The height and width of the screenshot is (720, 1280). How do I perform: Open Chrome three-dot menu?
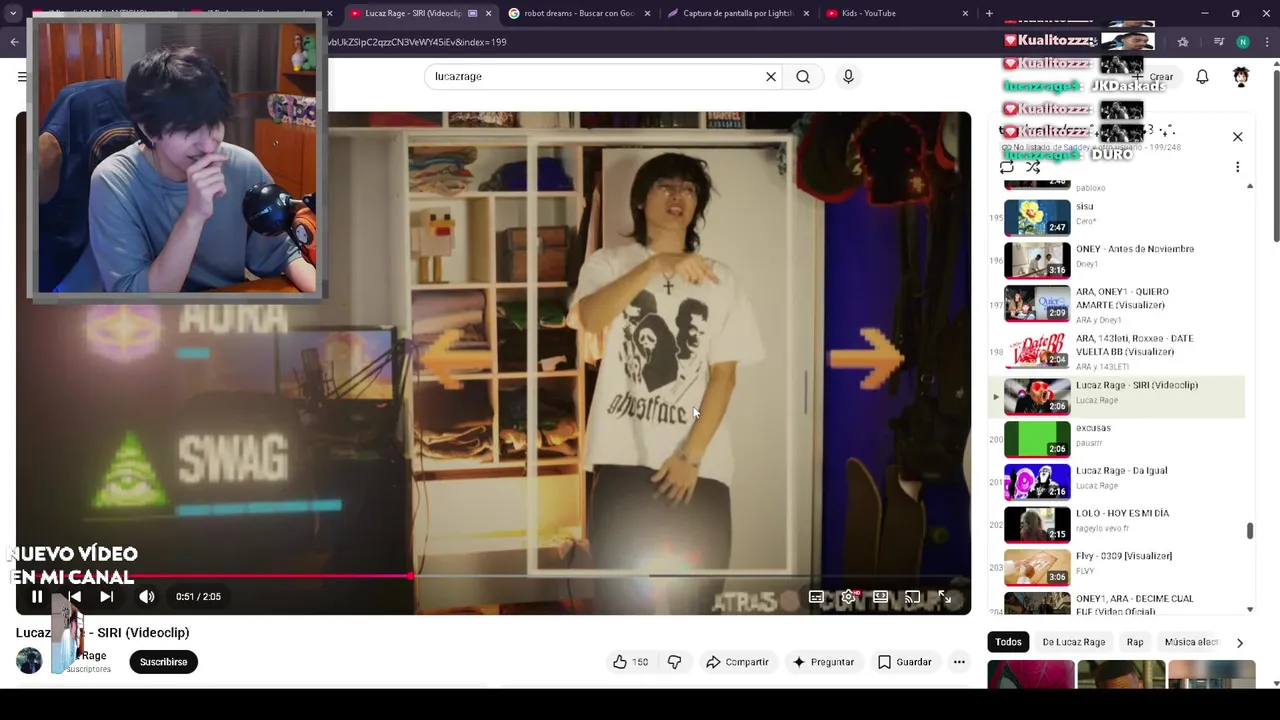pos(1266,42)
